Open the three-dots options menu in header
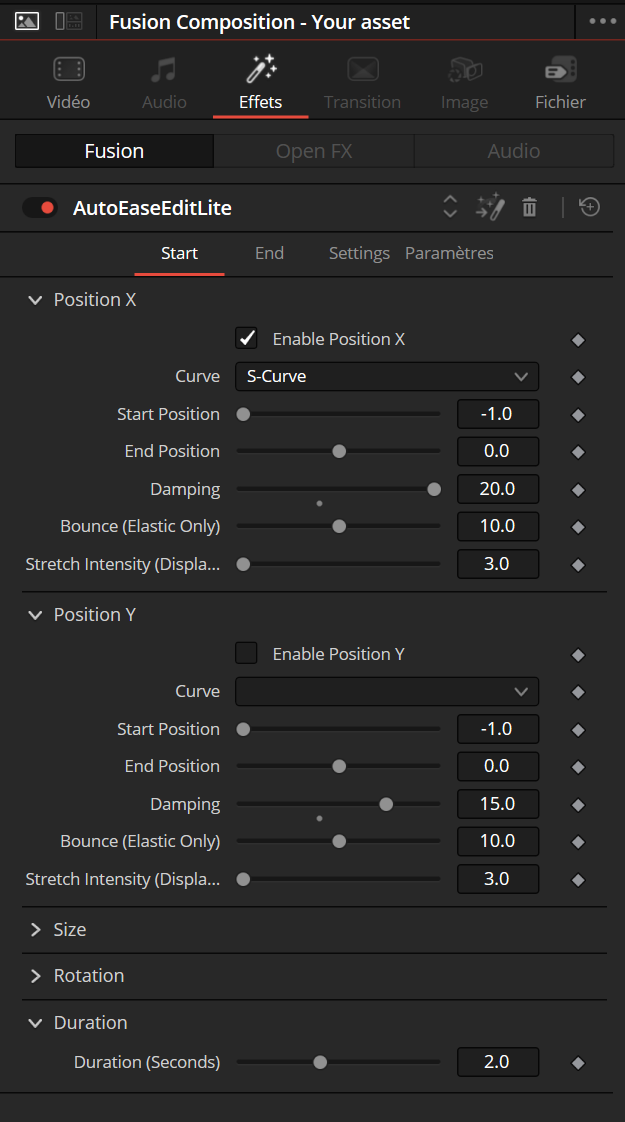 (602, 21)
